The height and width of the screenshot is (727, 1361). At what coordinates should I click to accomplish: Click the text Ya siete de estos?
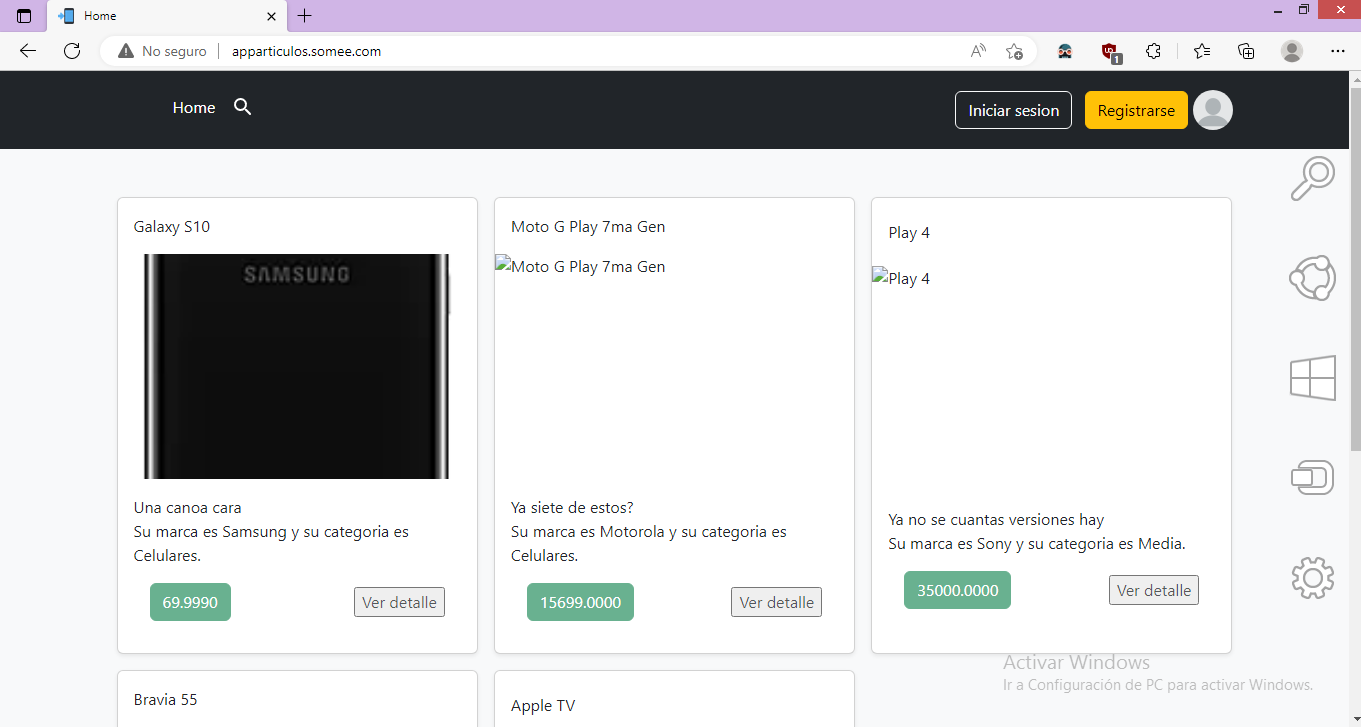pyautogui.click(x=572, y=508)
